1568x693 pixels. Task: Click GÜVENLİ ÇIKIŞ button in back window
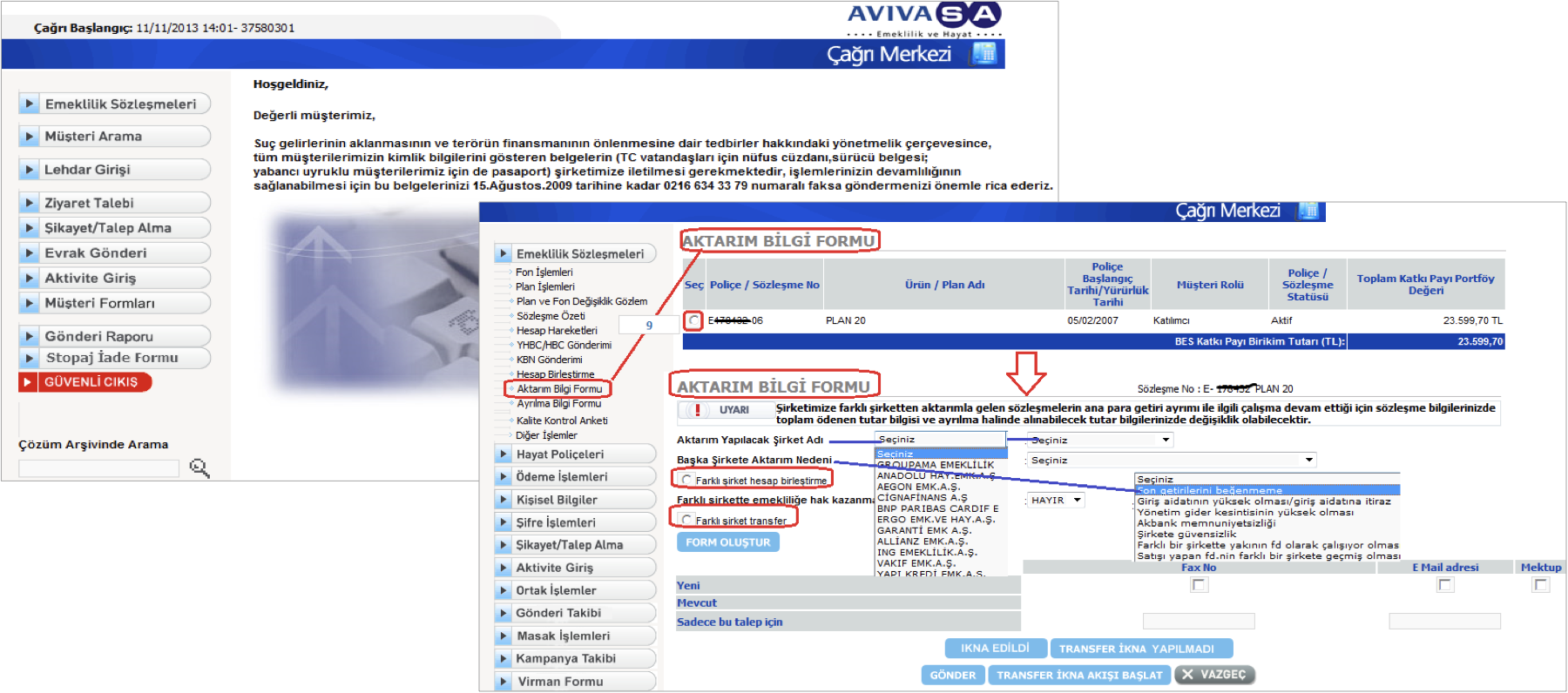85,382
